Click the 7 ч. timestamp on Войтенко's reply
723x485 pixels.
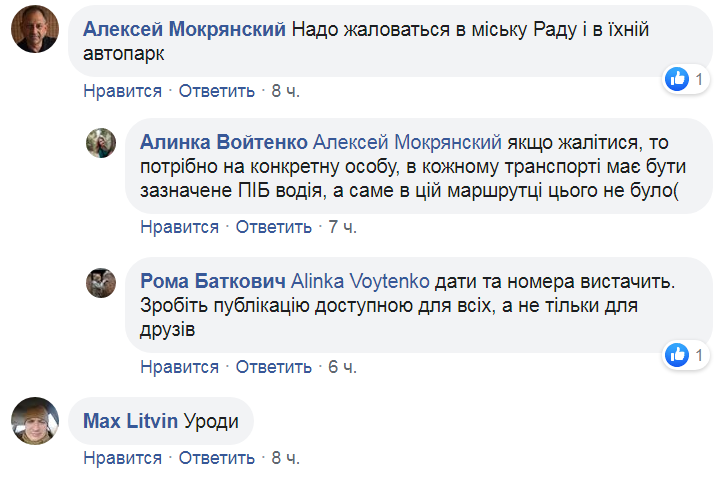(342, 227)
